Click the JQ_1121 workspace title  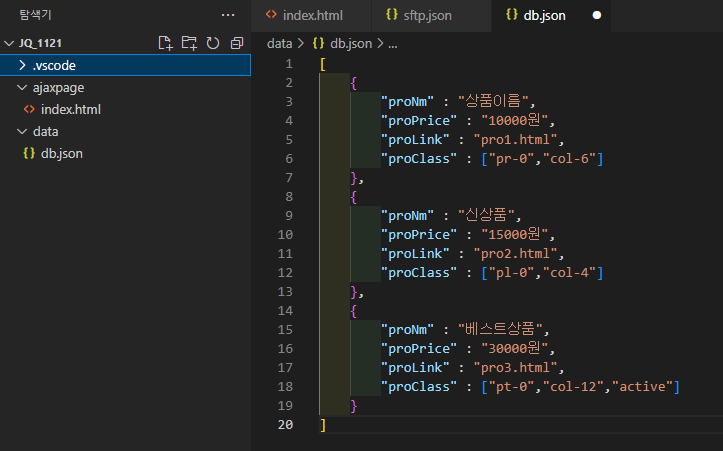[40, 43]
